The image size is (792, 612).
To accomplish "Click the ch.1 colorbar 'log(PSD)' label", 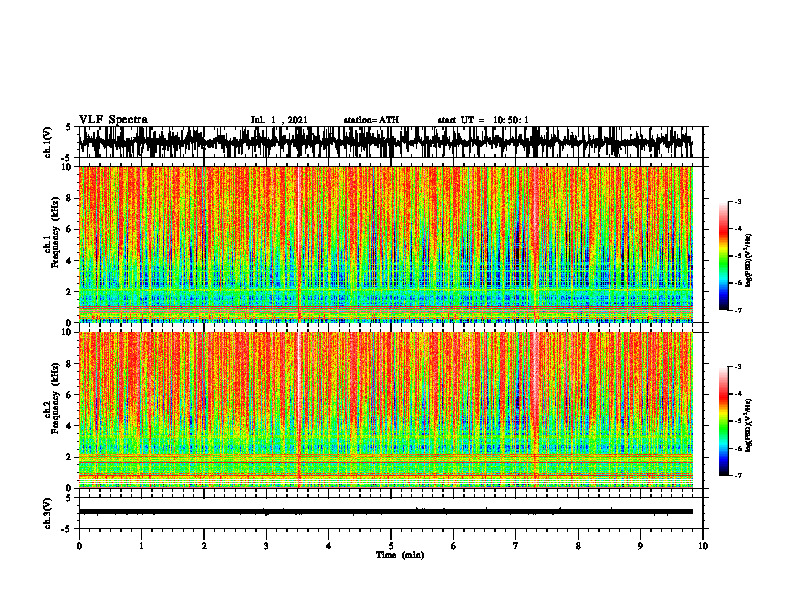I will 749,260.
